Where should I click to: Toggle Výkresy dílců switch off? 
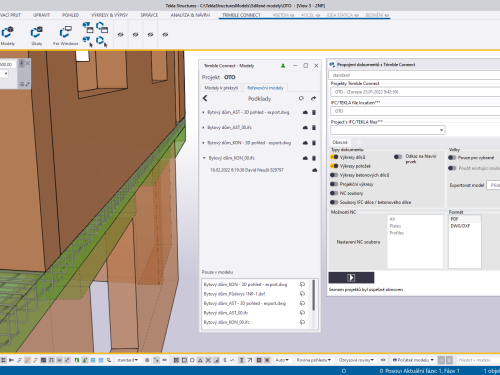[334, 157]
